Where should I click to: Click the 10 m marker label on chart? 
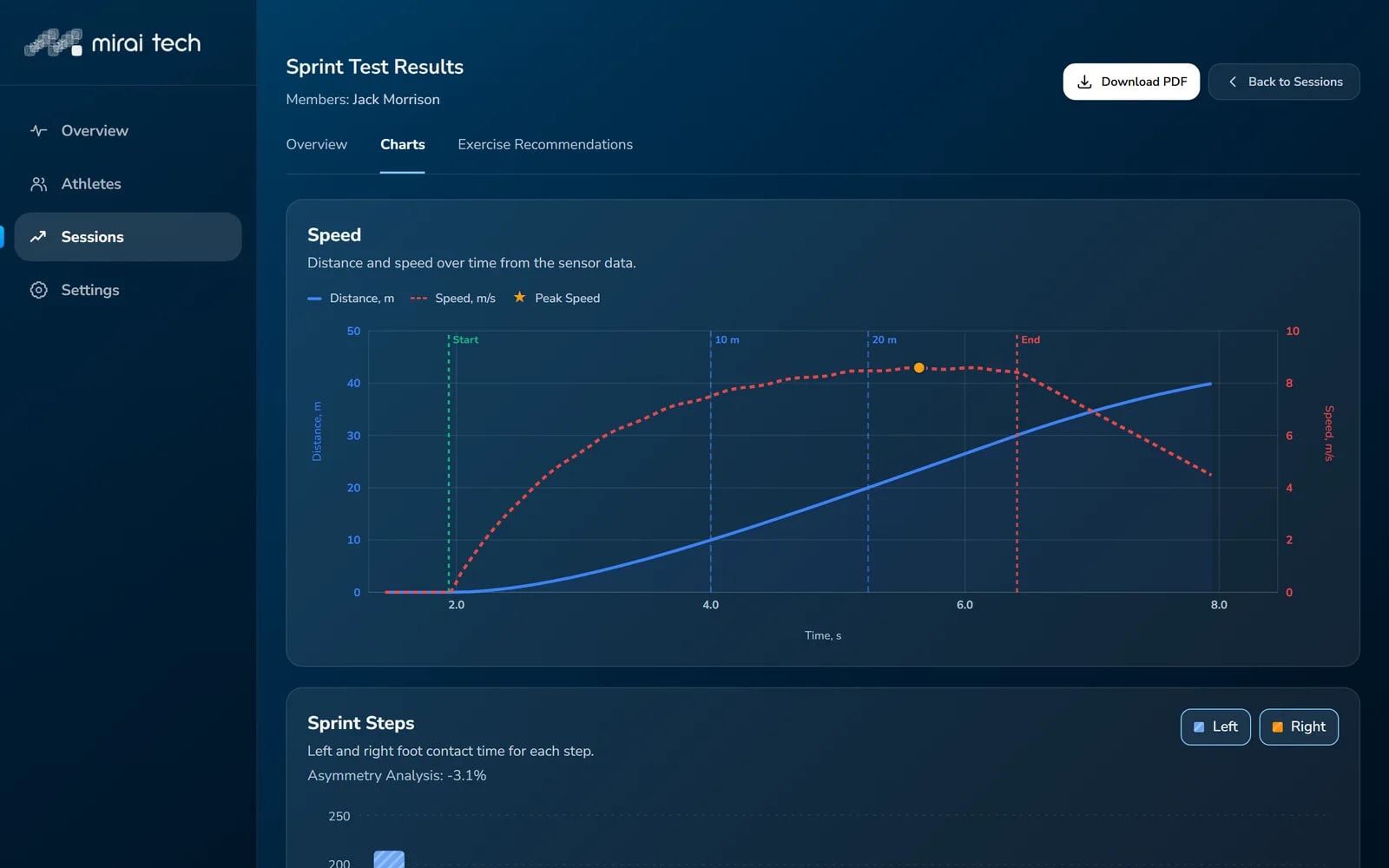pyautogui.click(x=727, y=339)
